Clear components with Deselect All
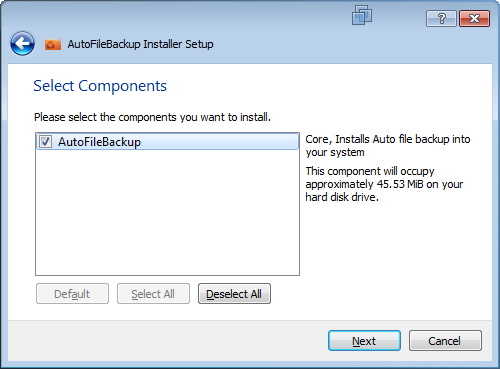This screenshot has width=500, height=369. (234, 294)
